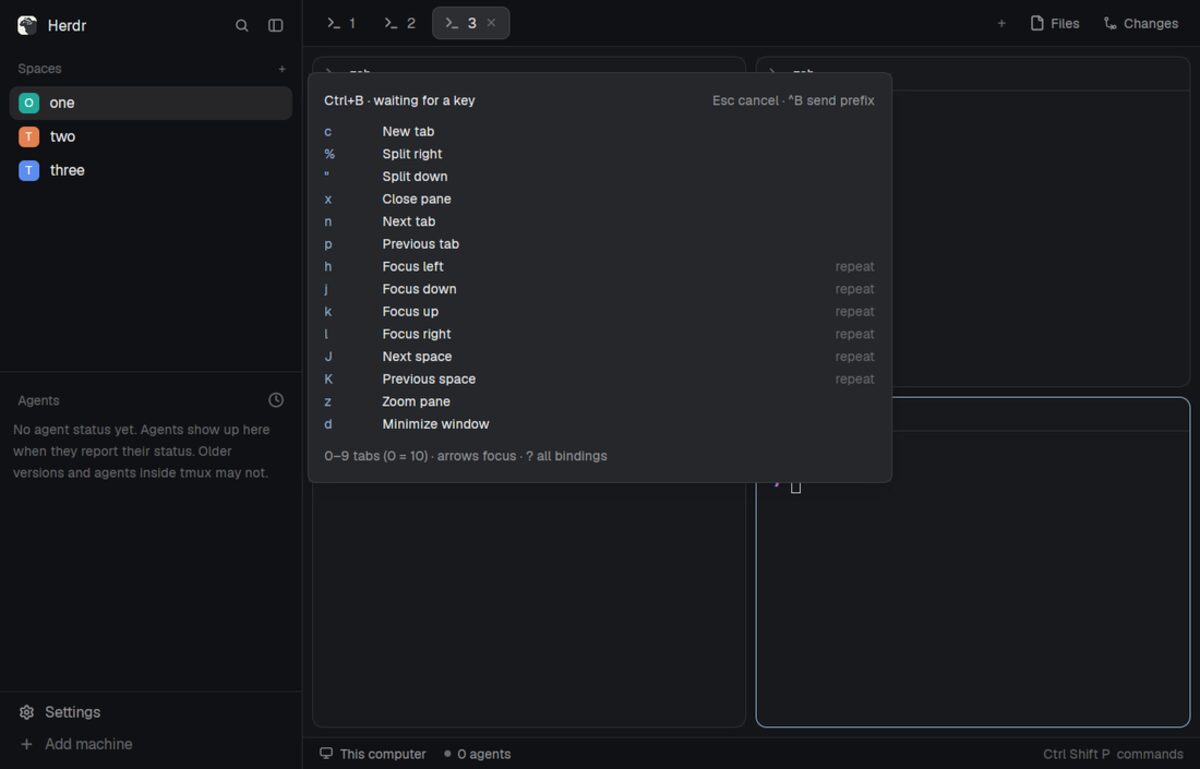Focus the bottom-right terminal pane cursor

tap(796, 487)
